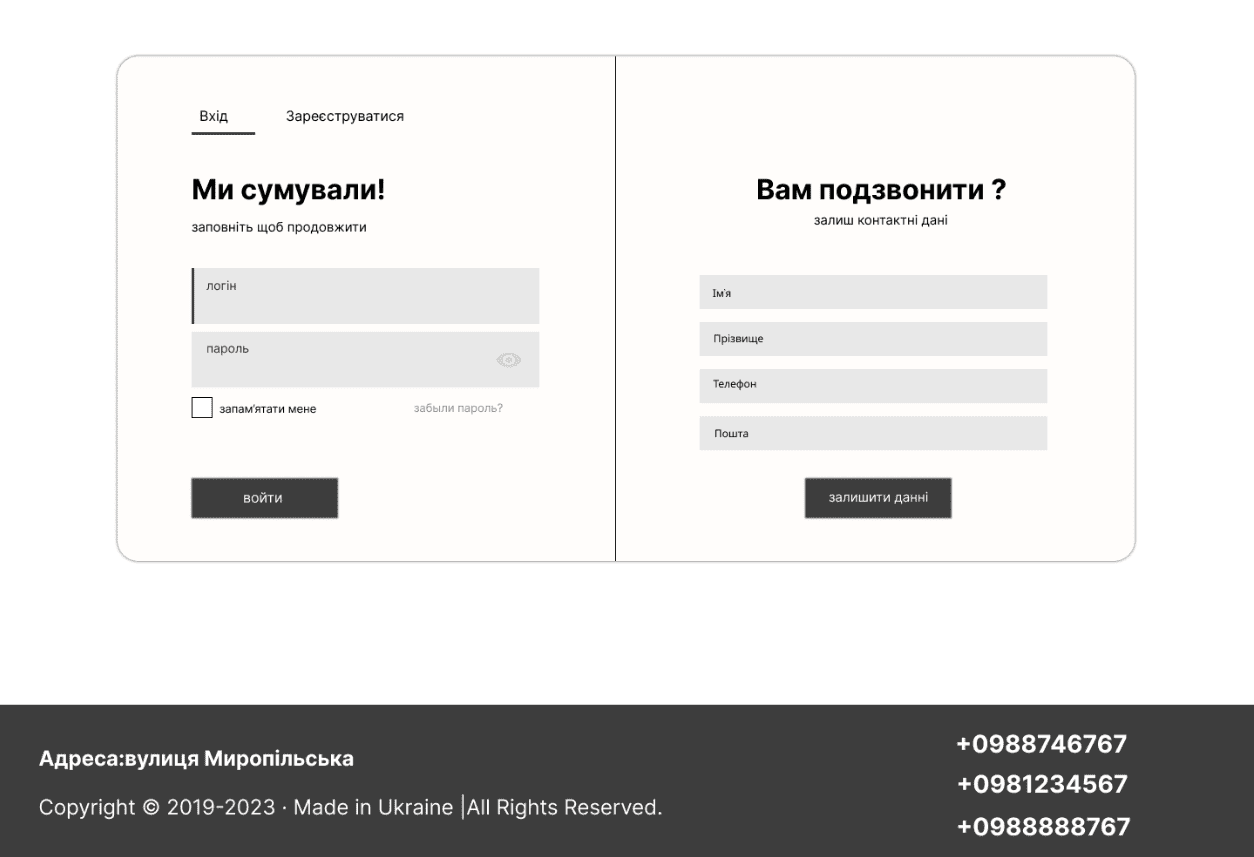Select the Copyright 2019-2023 footer line
Screen dimensions: 1254x857
click(350, 807)
